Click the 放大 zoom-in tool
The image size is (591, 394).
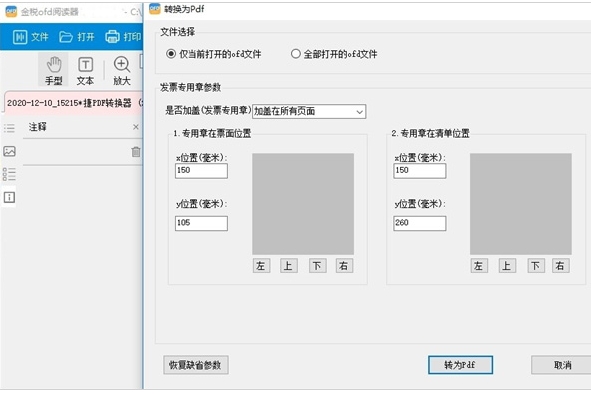pos(121,71)
